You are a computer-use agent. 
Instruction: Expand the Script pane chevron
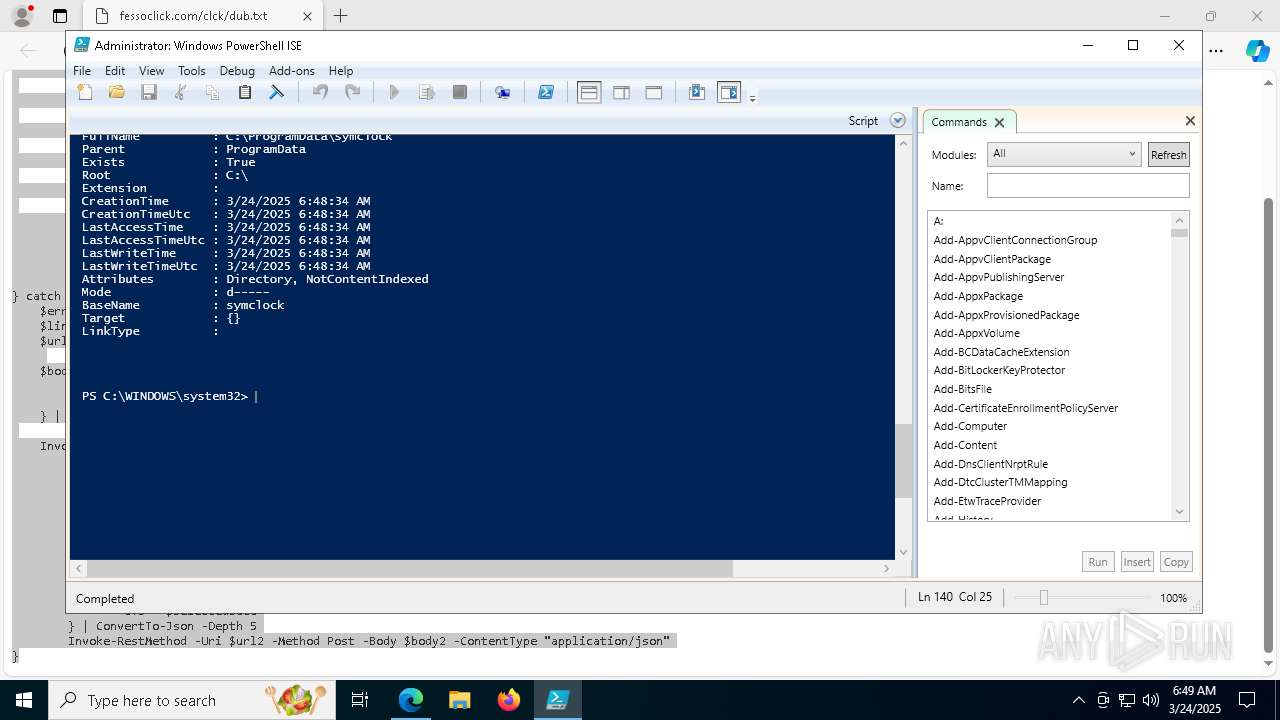point(898,120)
